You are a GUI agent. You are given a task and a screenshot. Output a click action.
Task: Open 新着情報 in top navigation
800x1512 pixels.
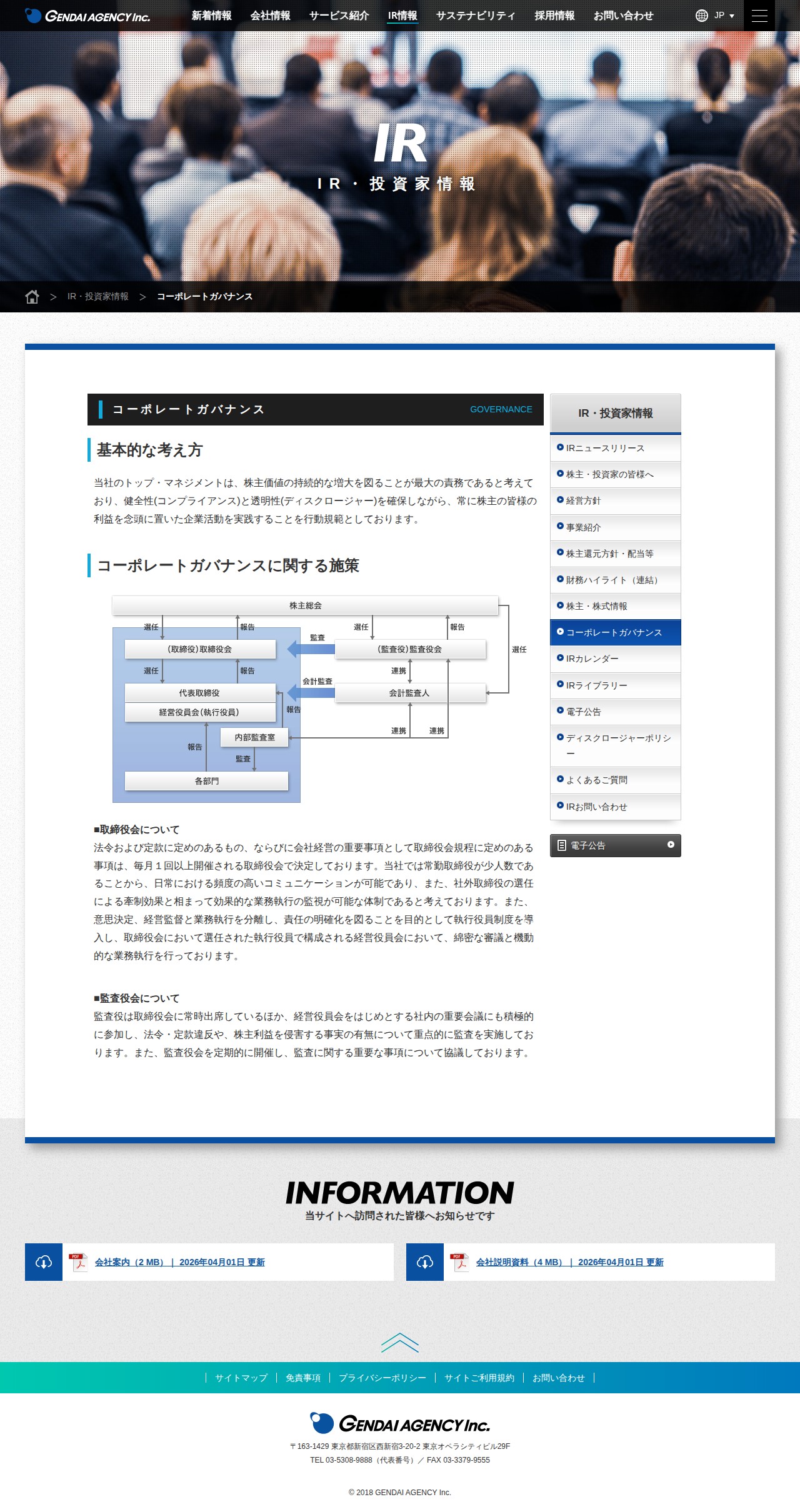coord(212,16)
